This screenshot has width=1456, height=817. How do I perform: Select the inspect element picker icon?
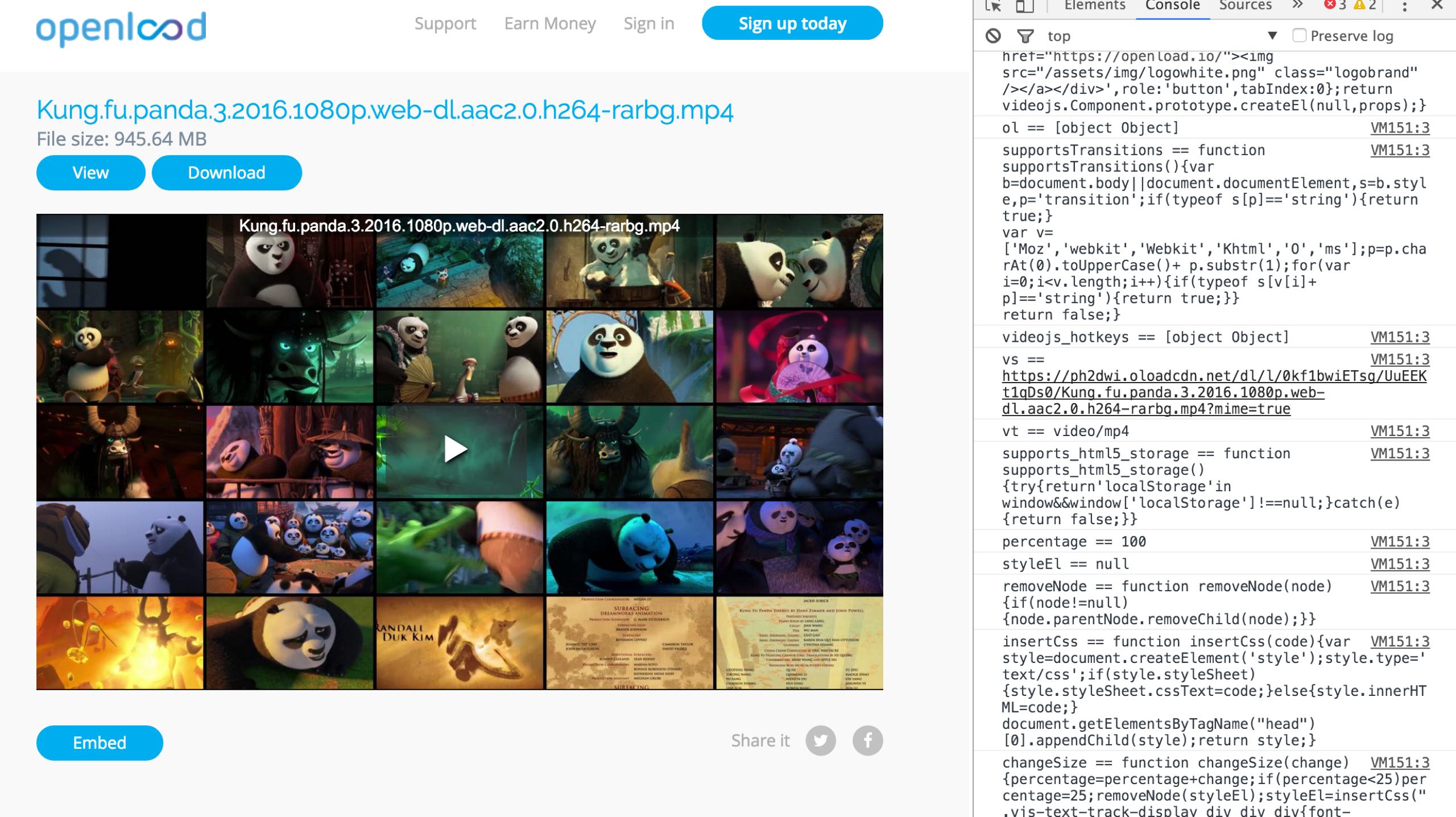993,6
